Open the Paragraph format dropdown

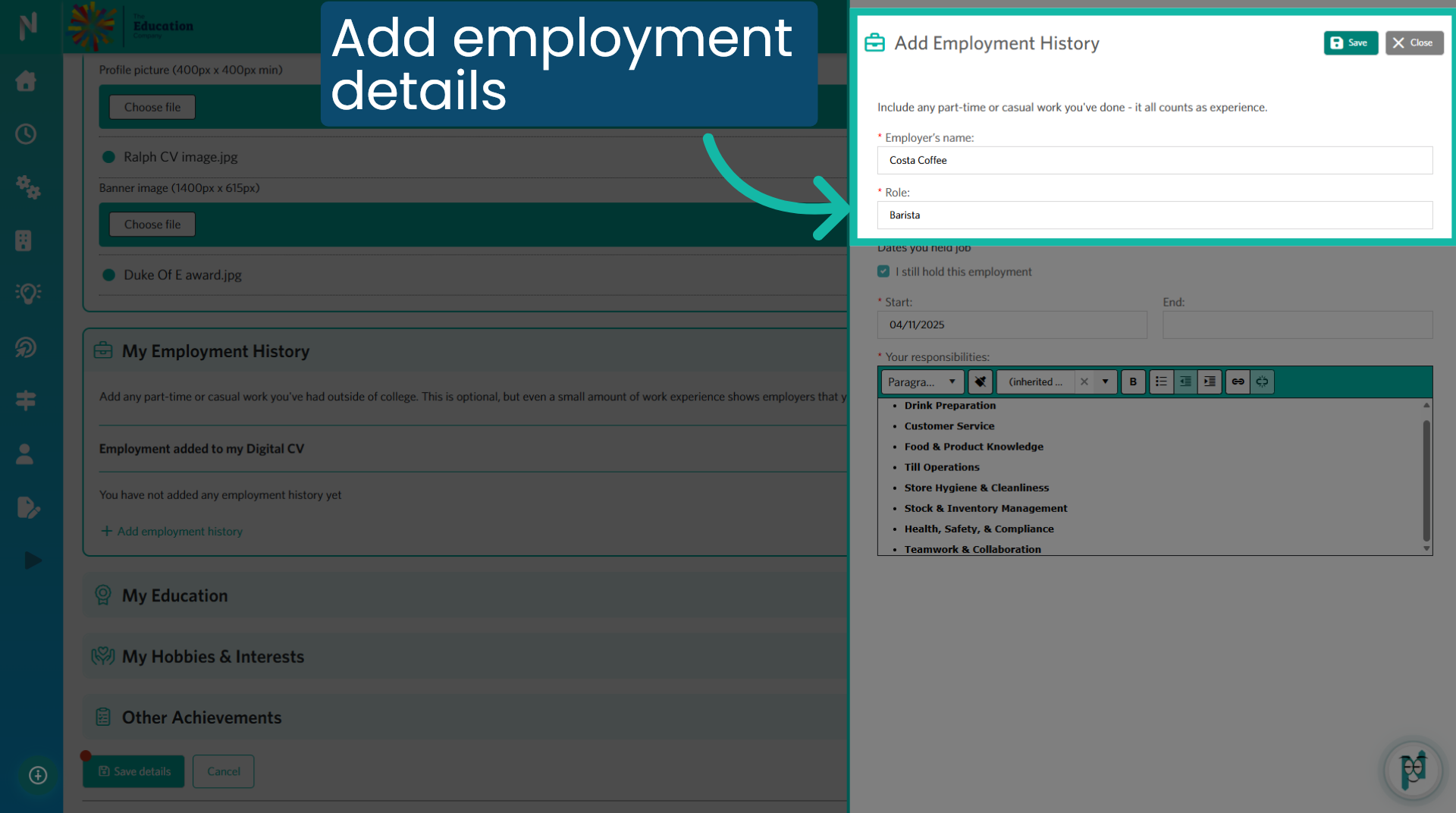pos(922,381)
